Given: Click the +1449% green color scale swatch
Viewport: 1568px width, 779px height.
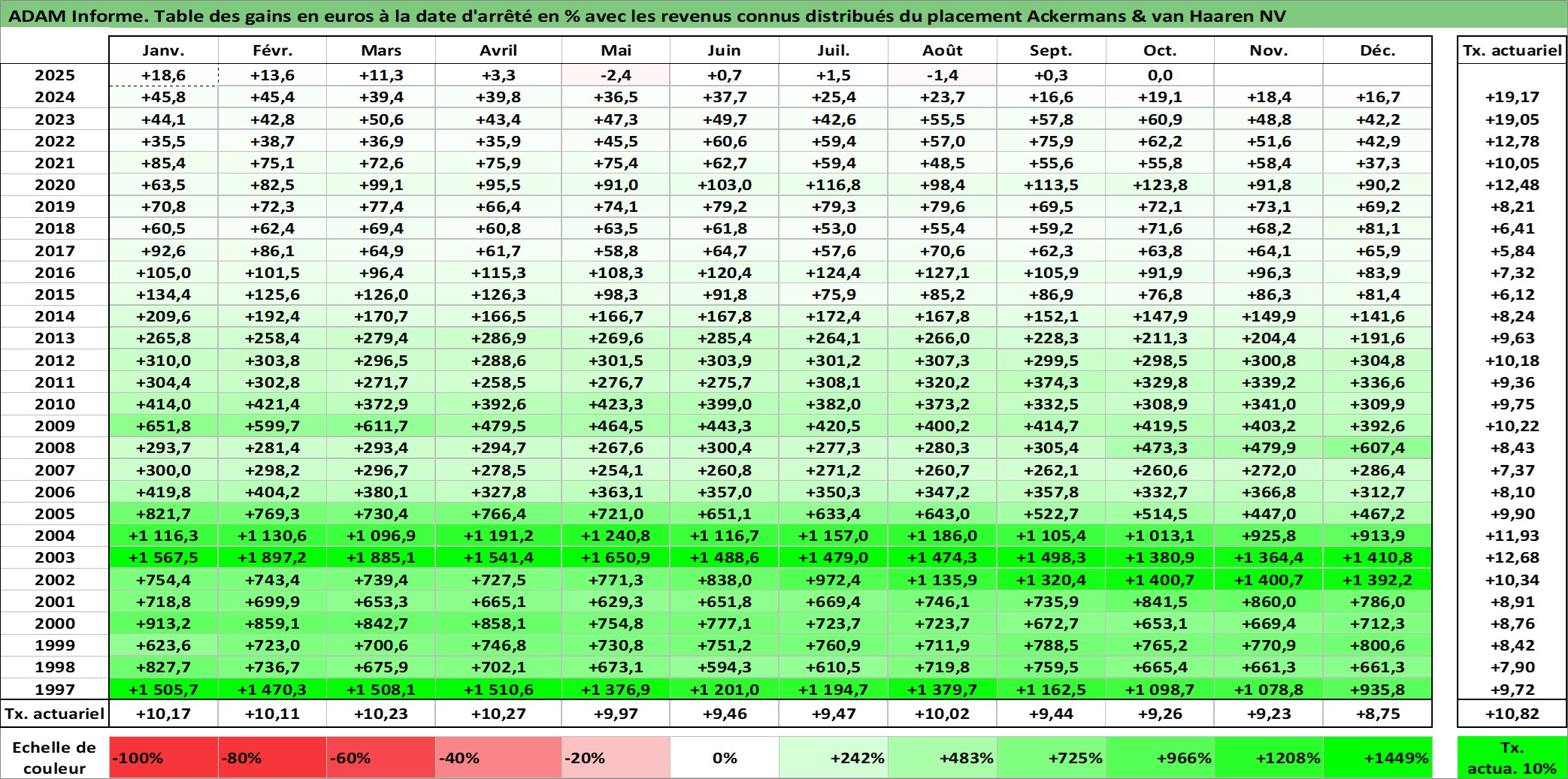Looking at the screenshot, I should pos(1378,757).
